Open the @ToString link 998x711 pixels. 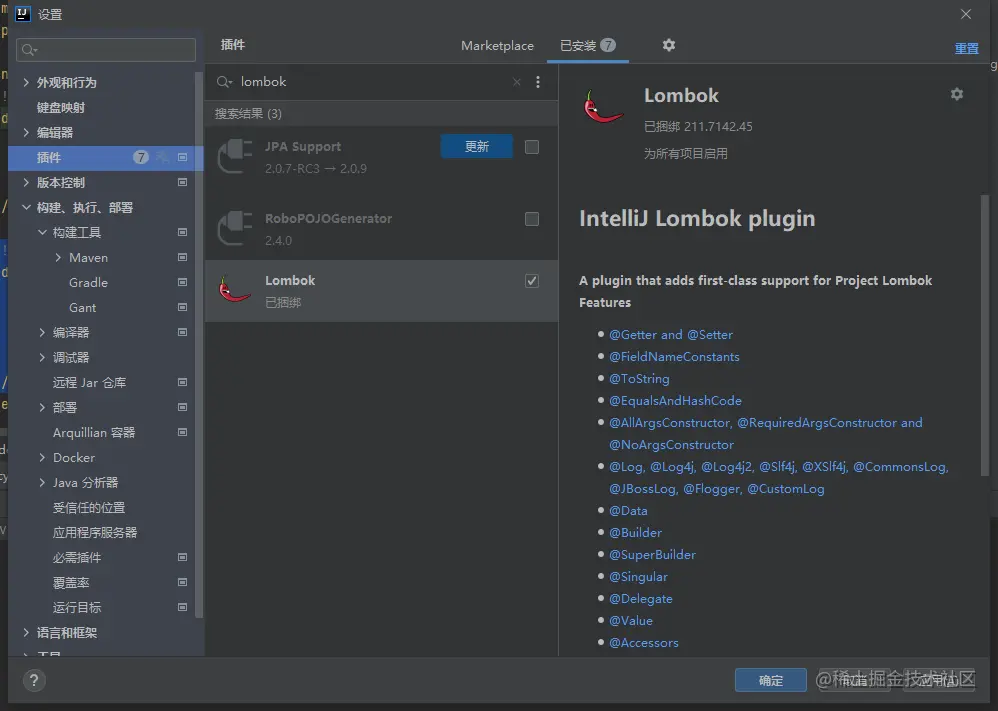[639, 379]
